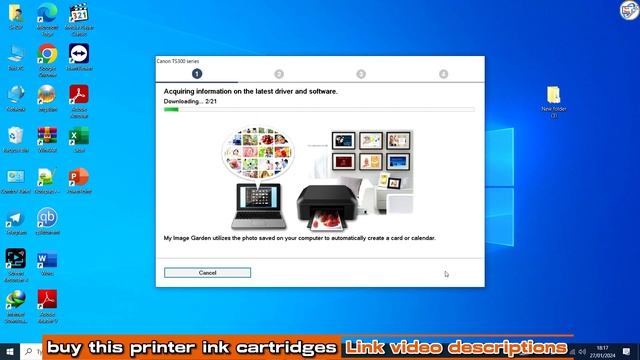Open the user folder desktop icon
Screen dimensions: 640x360
click(x=16, y=17)
